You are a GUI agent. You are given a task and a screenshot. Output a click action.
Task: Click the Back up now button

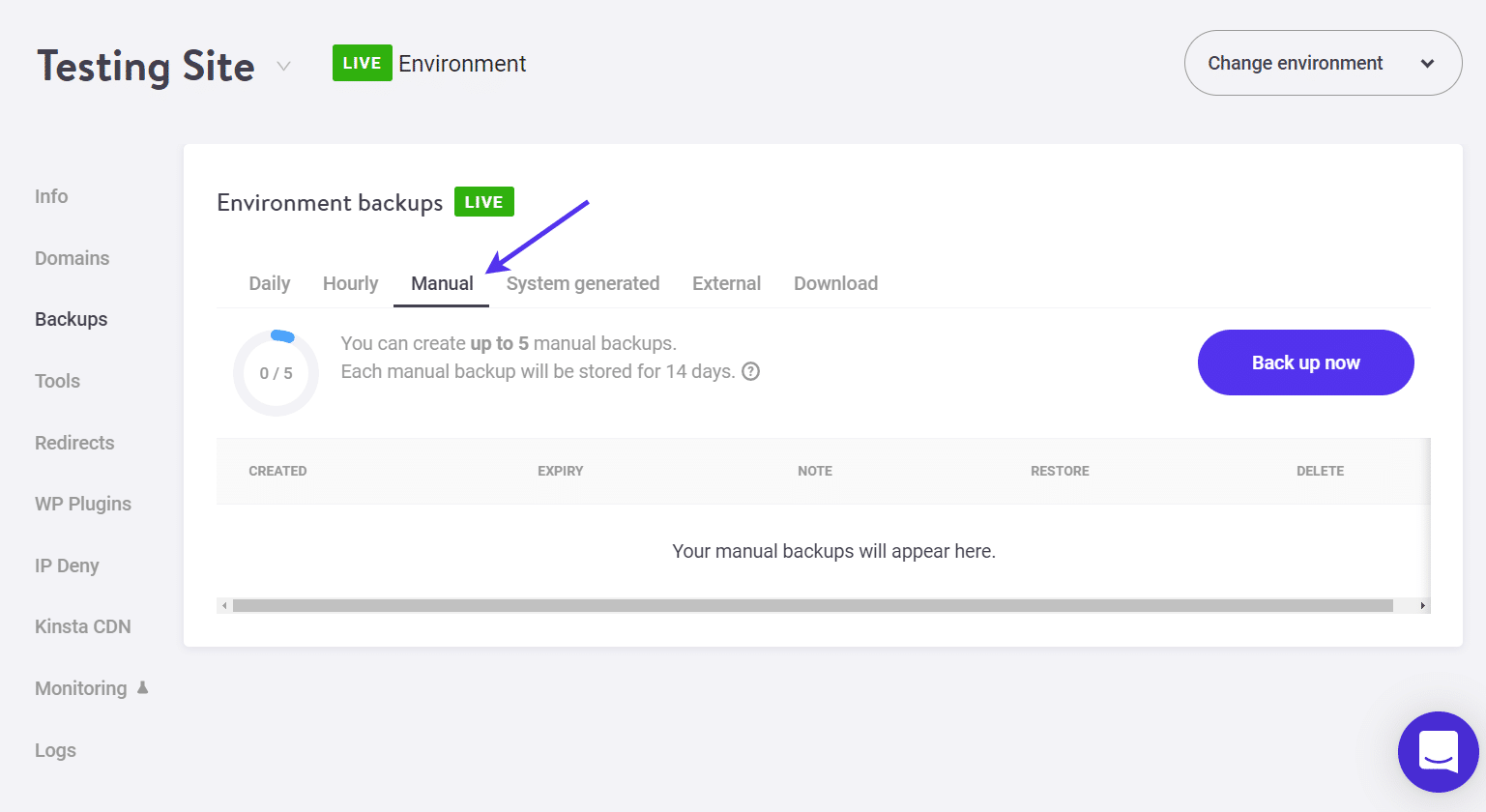pyautogui.click(x=1305, y=362)
